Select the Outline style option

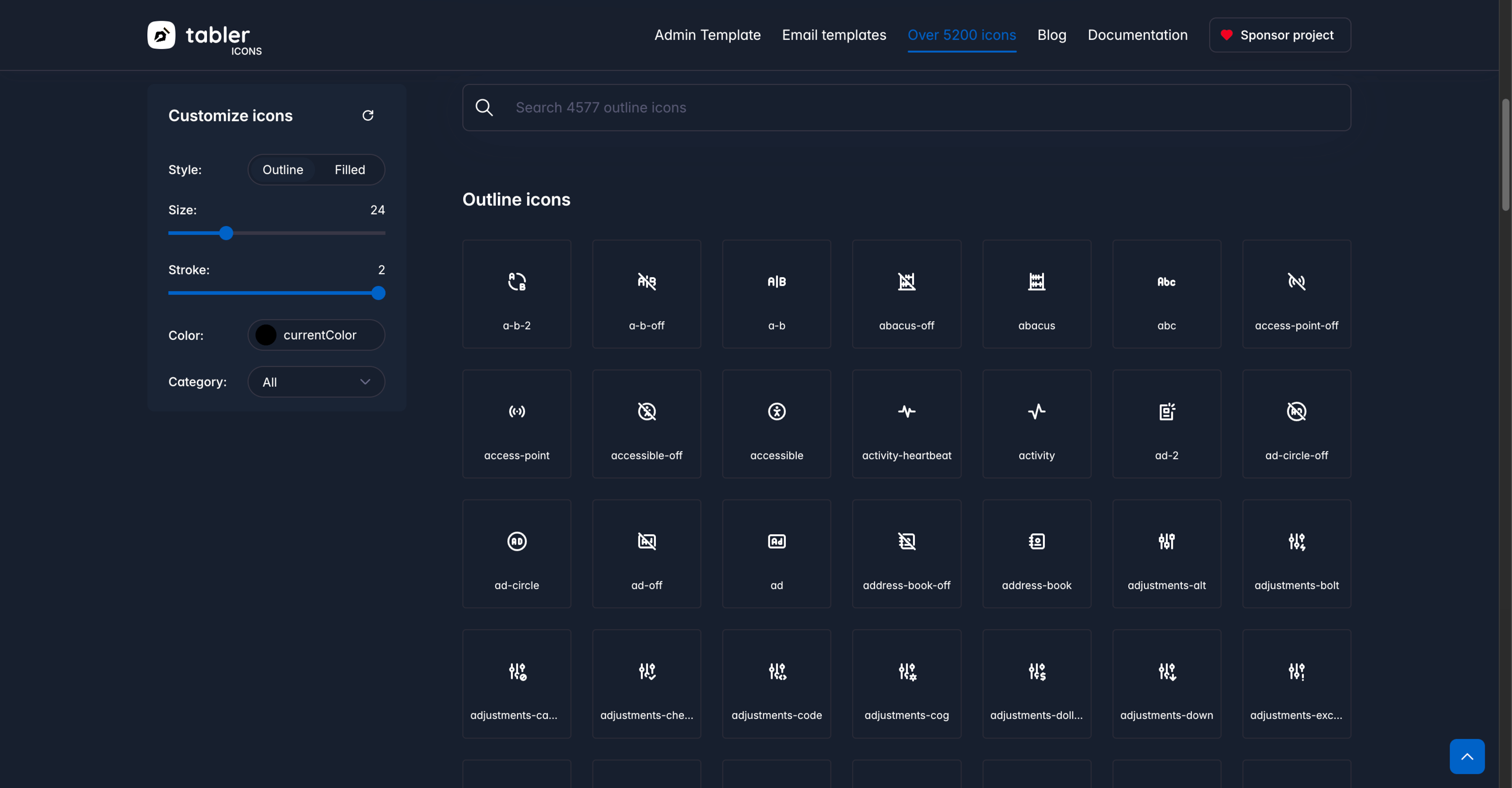coord(283,170)
